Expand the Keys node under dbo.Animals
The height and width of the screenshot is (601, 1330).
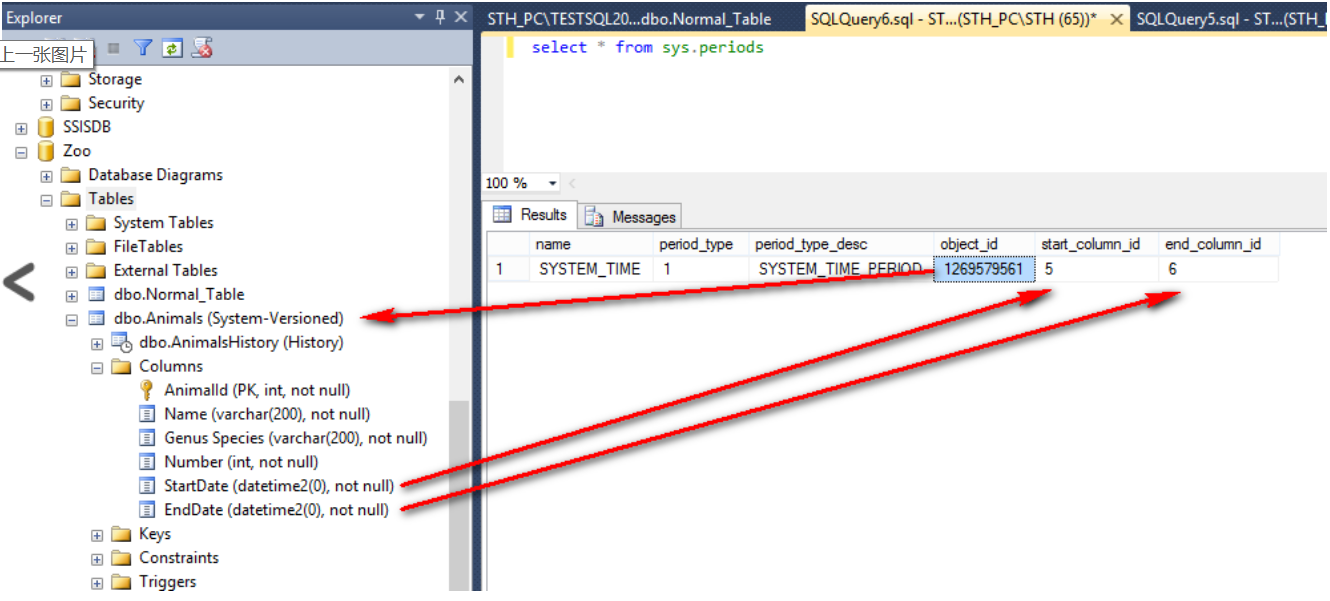pyautogui.click(x=96, y=533)
